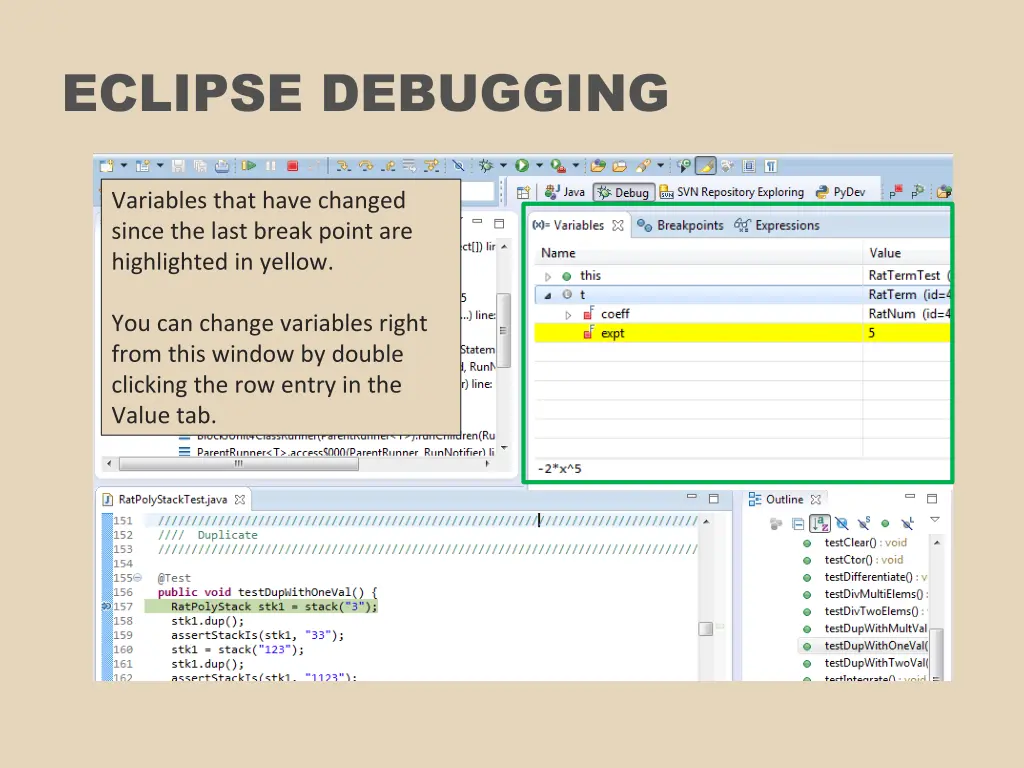The image size is (1024, 768).
Task: Switch to the Breakpoints tab
Action: (688, 225)
